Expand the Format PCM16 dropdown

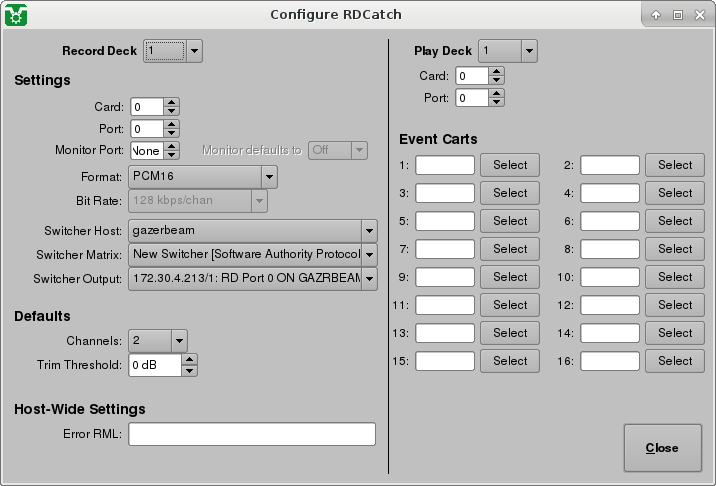[268, 177]
